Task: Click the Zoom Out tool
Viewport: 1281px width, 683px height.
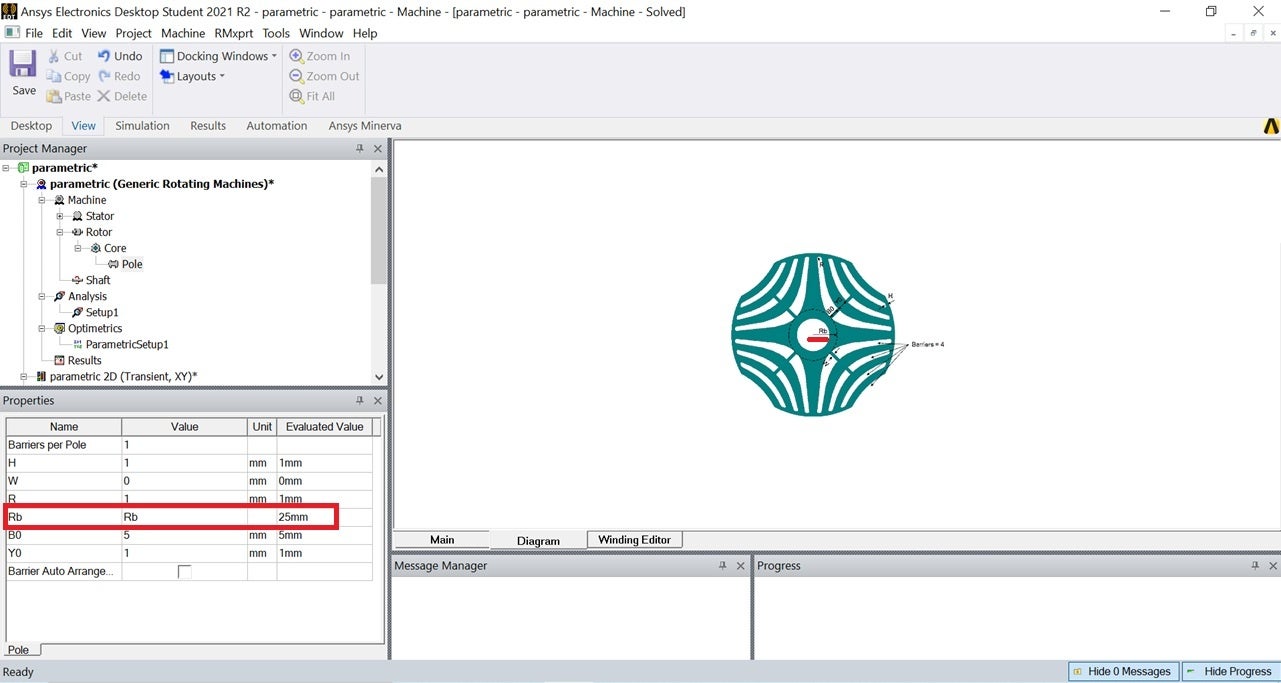Action: (324, 76)
